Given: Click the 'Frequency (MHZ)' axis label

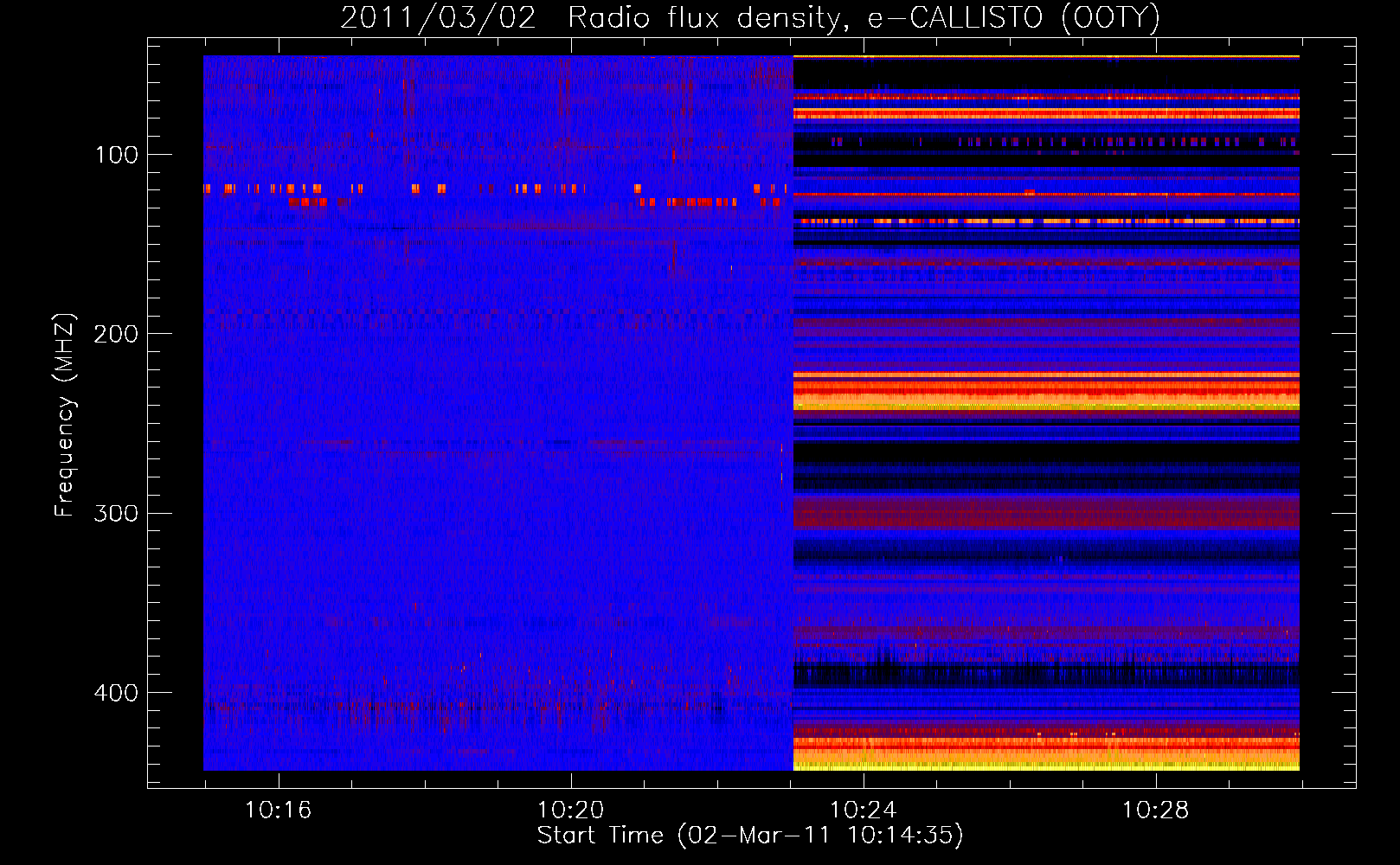Looking at the screenshot, I should (x=64, y=415).
